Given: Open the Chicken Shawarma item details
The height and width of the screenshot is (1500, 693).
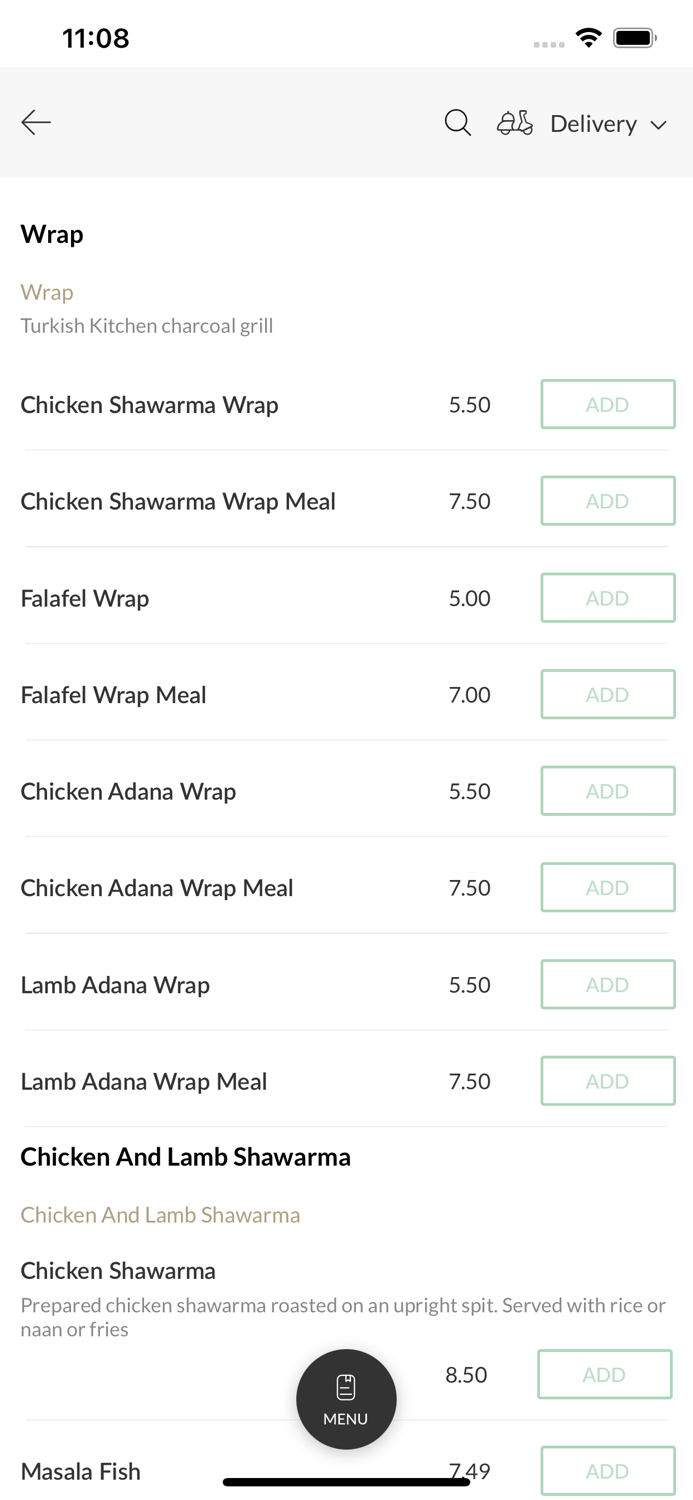Looking at the screenshot, I should (118, 1271).
